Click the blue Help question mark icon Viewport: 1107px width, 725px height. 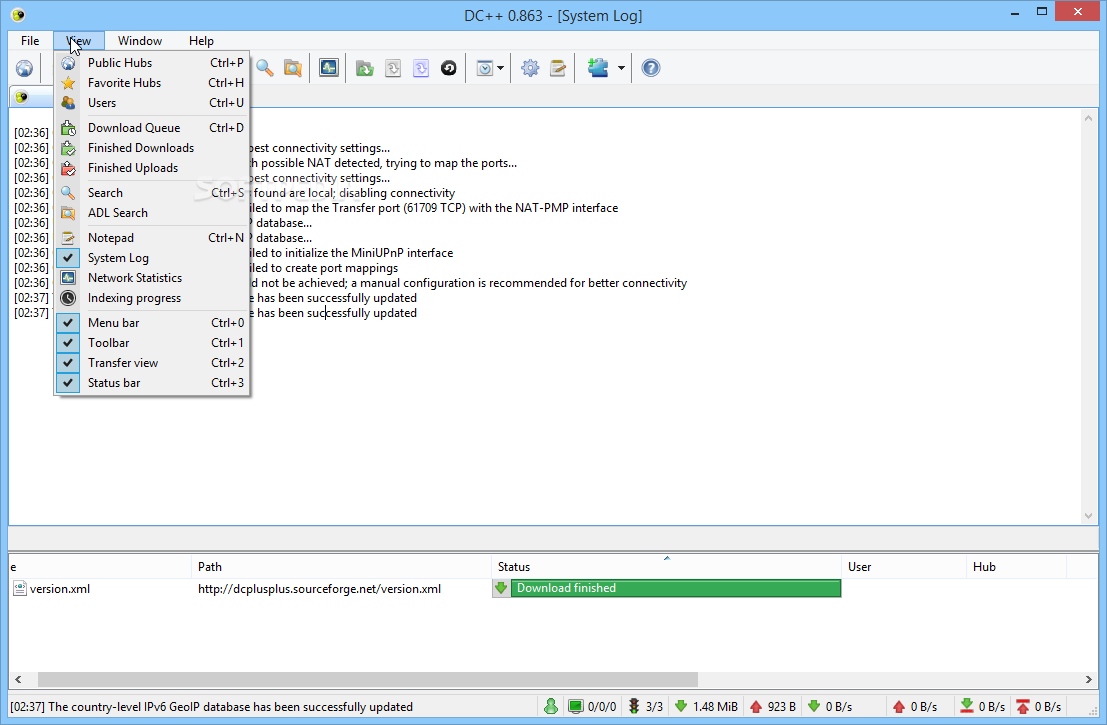tap(650, 68)
